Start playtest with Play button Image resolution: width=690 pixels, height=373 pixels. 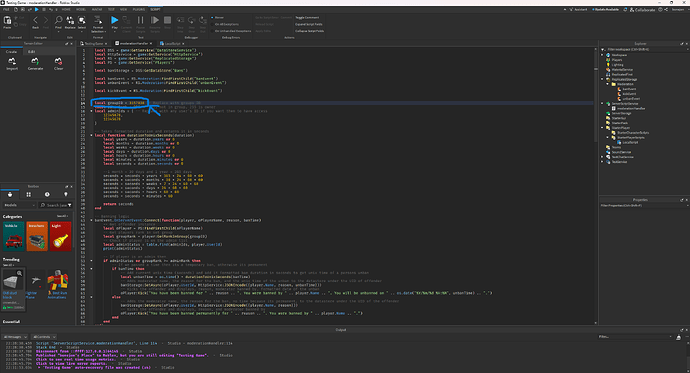click(114, 20)
